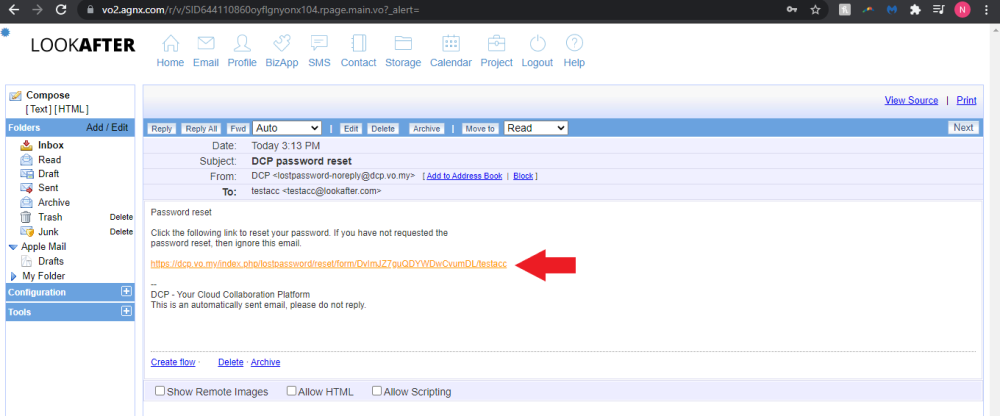The image size is (1000, 416).
Task: Open the SMS chat icon
Action: pos(319,44)
